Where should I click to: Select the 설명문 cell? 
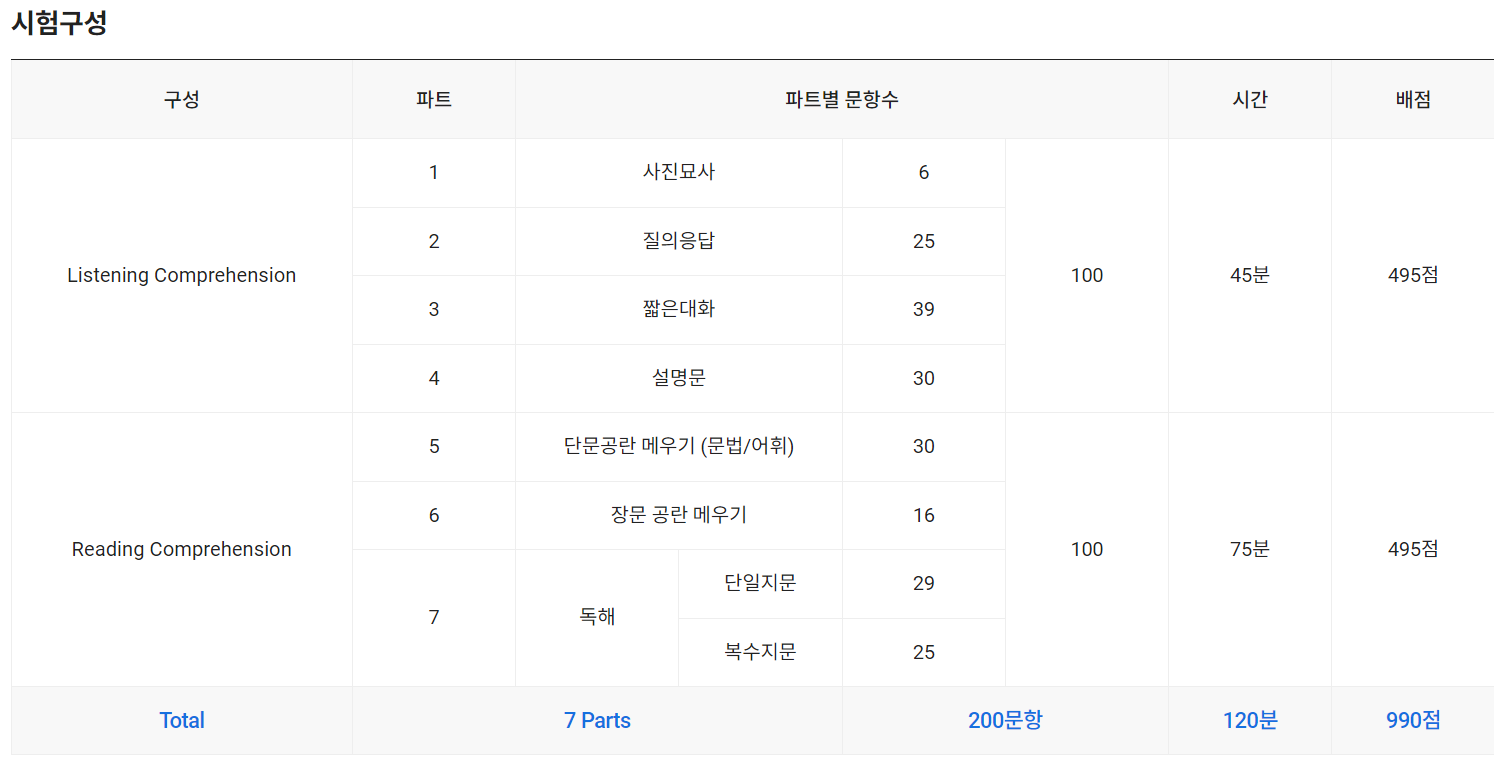(679, 378)
